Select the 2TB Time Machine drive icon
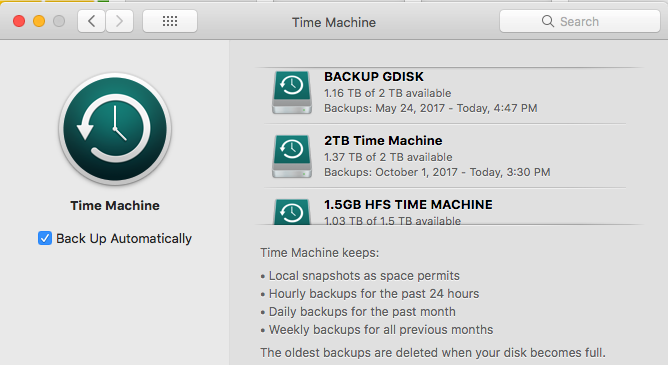Screen dimensions: 668x365 pos(292,156)
